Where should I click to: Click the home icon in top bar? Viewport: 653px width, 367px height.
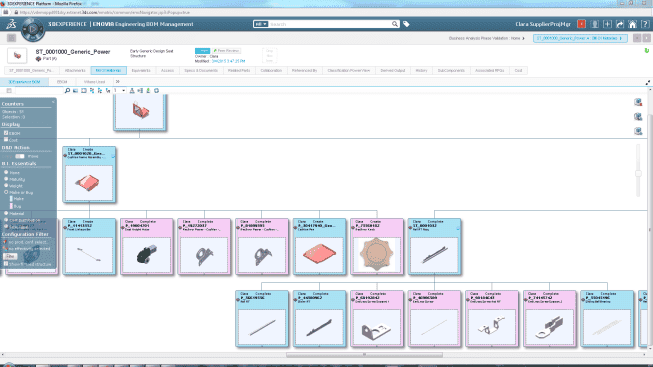pyautogui.click(x=632, y=24)
